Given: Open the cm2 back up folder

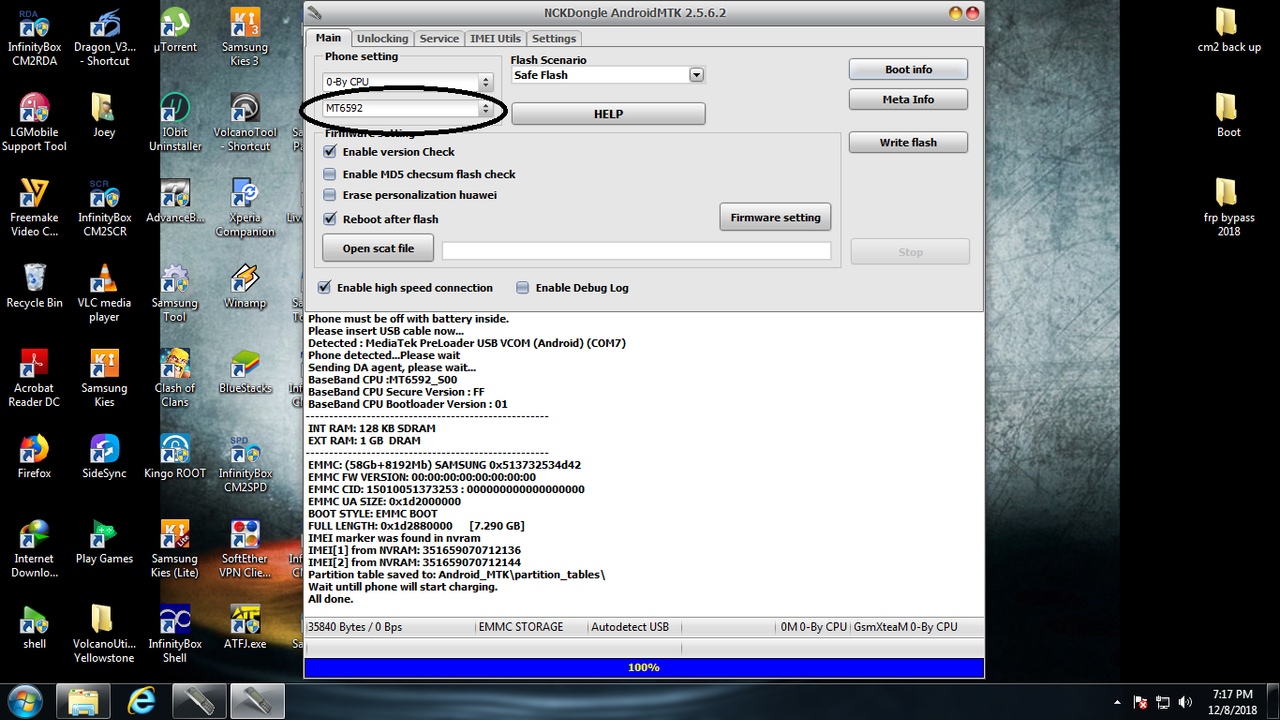Looking at the screenshot, I should (1229, 32).
